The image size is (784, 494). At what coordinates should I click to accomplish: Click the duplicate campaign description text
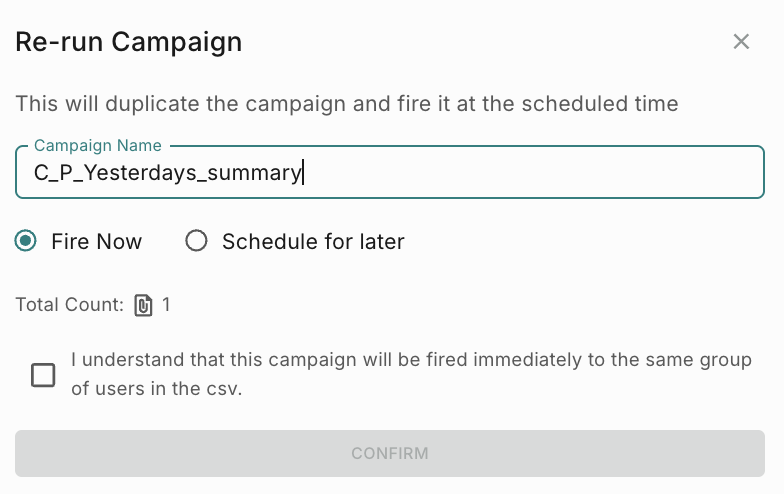click(x=347, y=103)
